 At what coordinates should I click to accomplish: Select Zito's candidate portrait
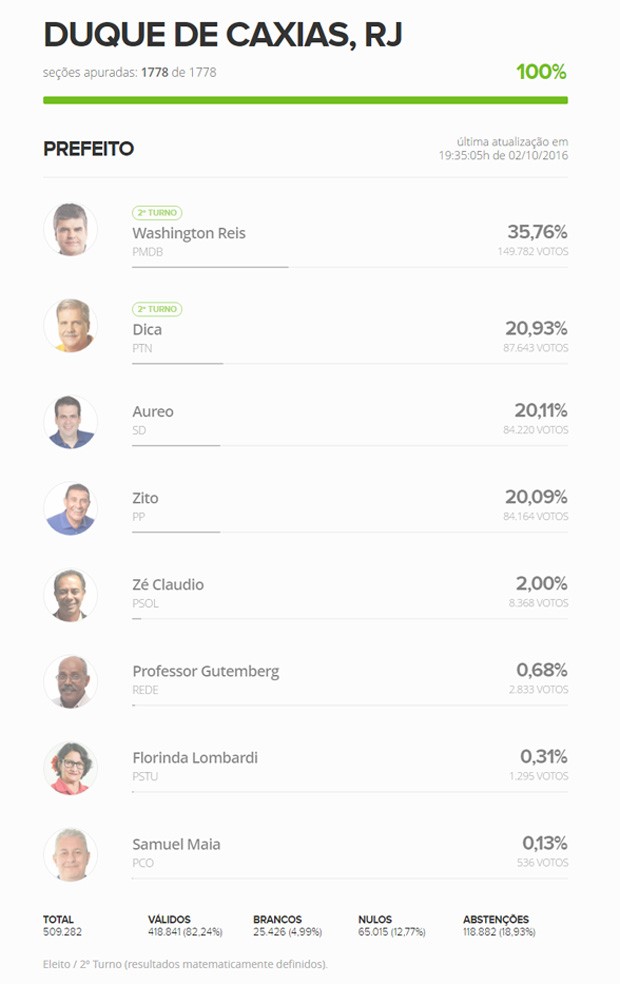[70, 508]
